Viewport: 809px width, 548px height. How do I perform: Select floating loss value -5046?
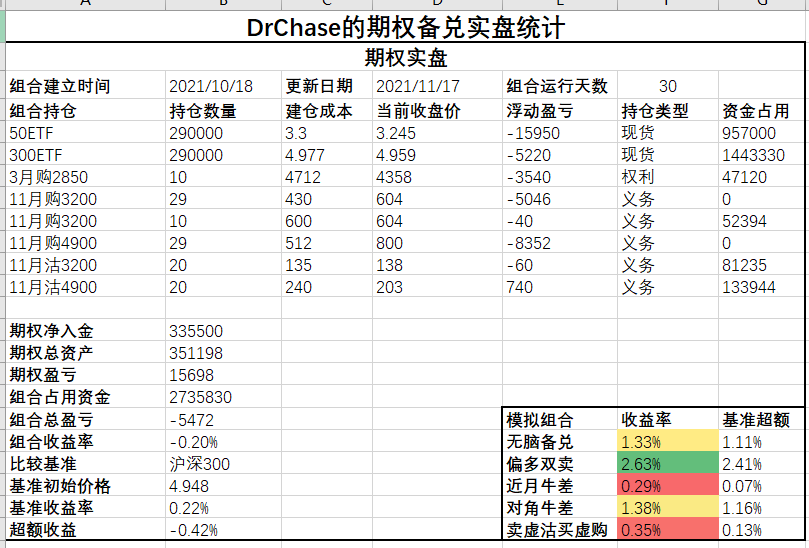pyautogui.click(x=560, y=199)
